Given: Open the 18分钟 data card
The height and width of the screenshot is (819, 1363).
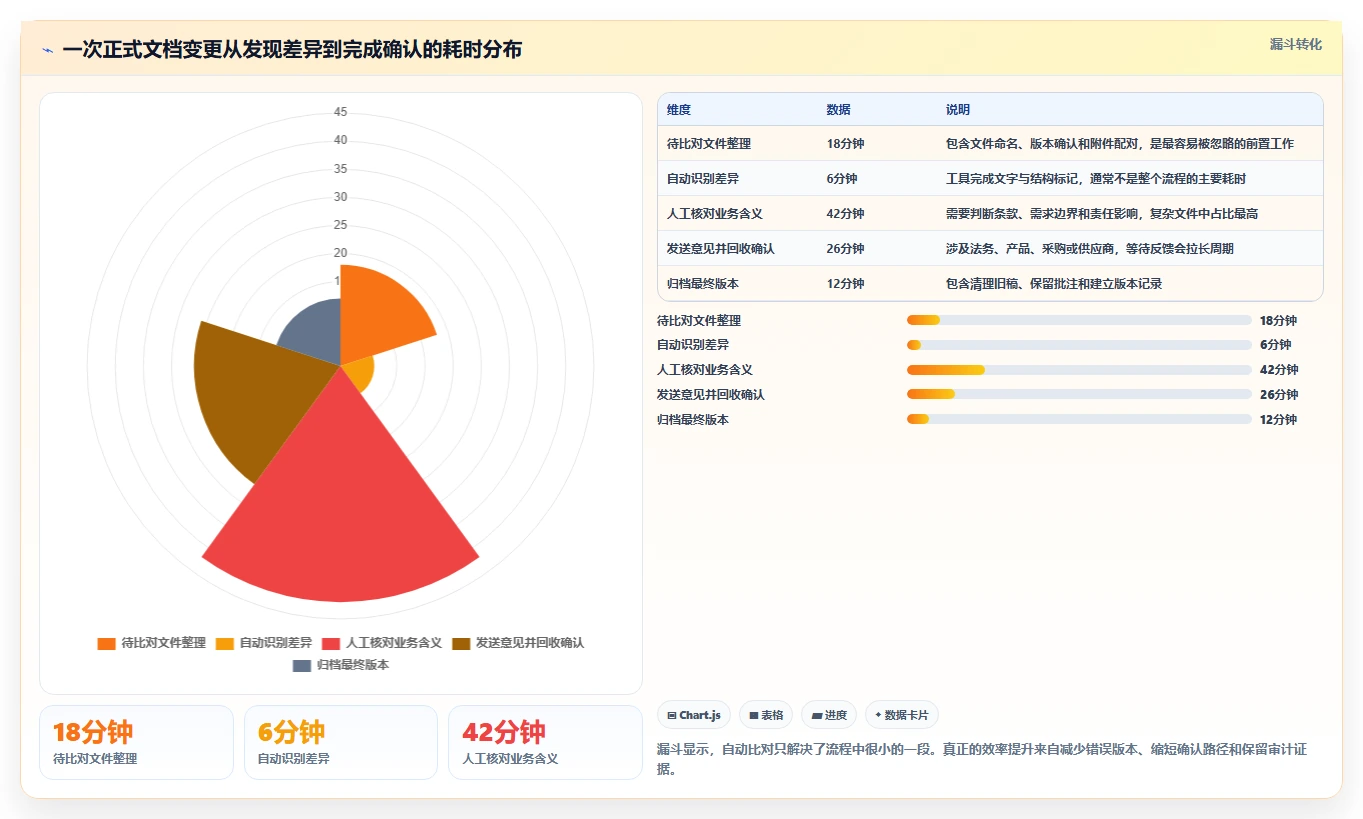Looking at the screenshot, I should (x=136, y=742).
